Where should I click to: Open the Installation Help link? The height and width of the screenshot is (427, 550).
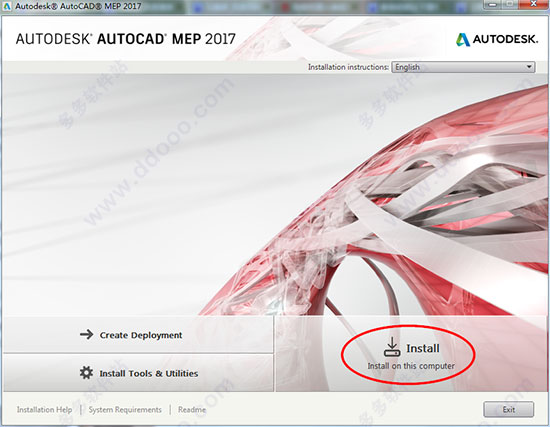pos(44,410)
